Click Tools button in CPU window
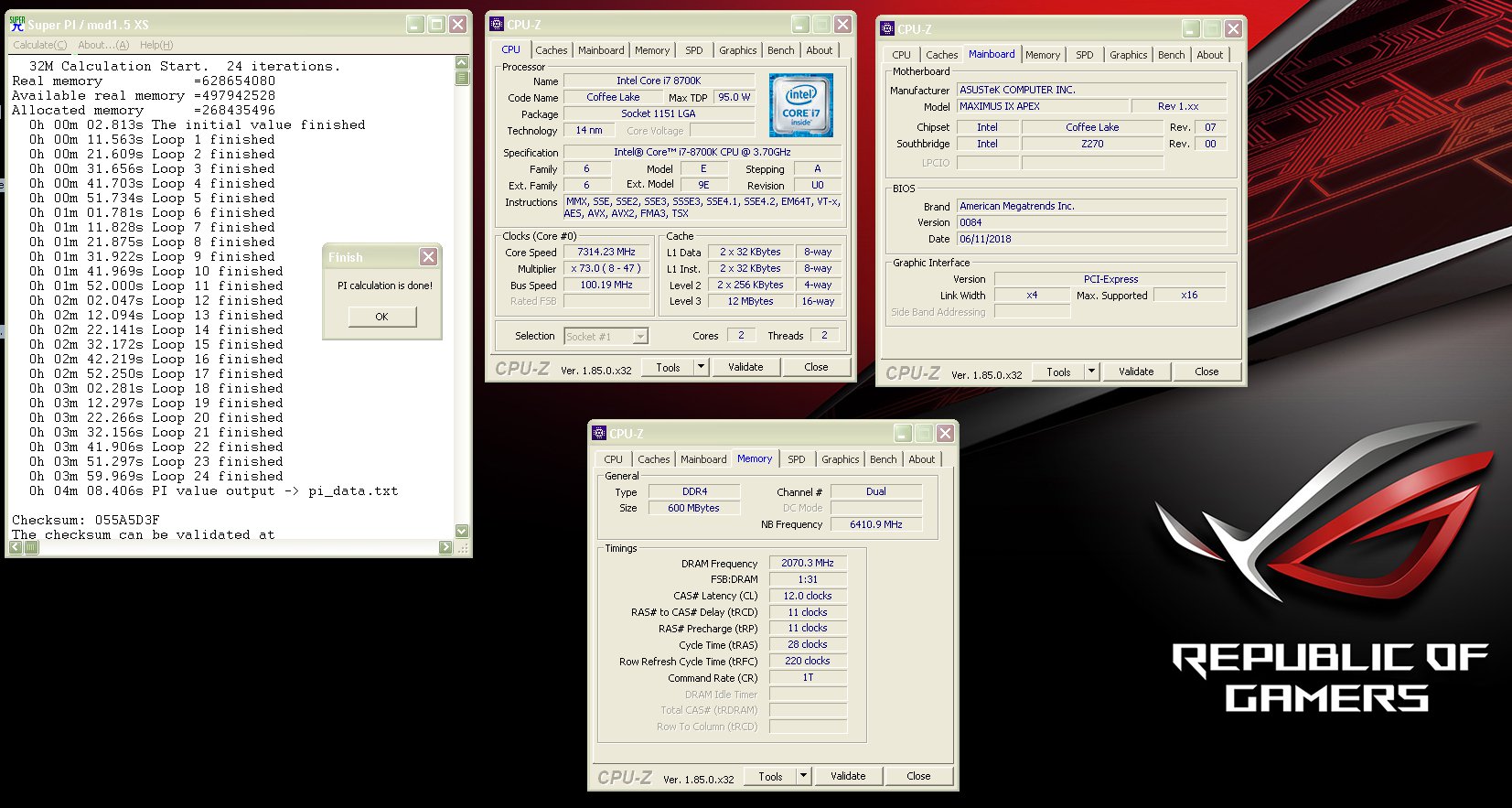The width and height of the screenshot is (1512, 808). [x=669, y=368]
